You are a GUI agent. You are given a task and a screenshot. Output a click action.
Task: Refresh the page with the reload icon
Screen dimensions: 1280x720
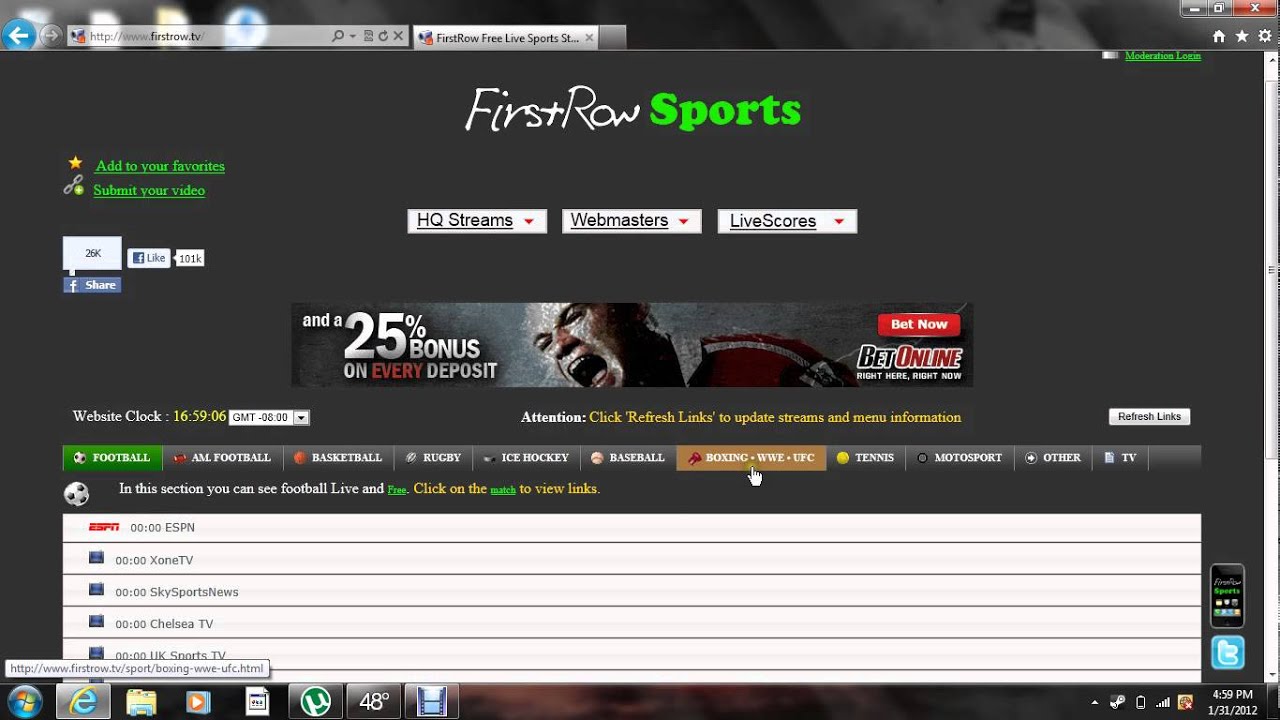(x=383, y=36)
